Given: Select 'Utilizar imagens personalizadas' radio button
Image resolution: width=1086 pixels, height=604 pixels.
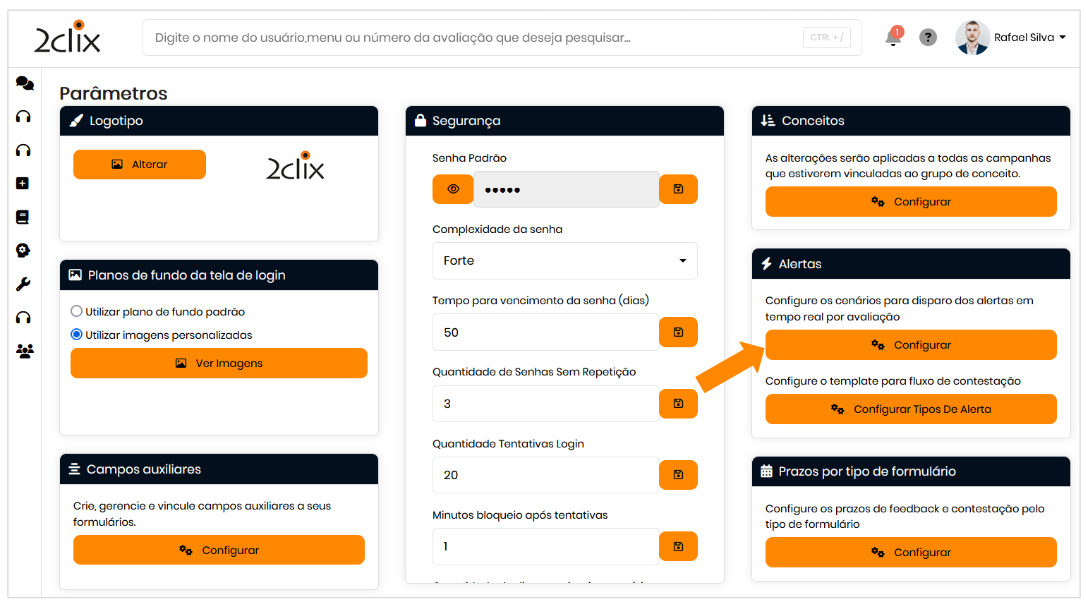Looking at the screenshot, I should (77, 335).
